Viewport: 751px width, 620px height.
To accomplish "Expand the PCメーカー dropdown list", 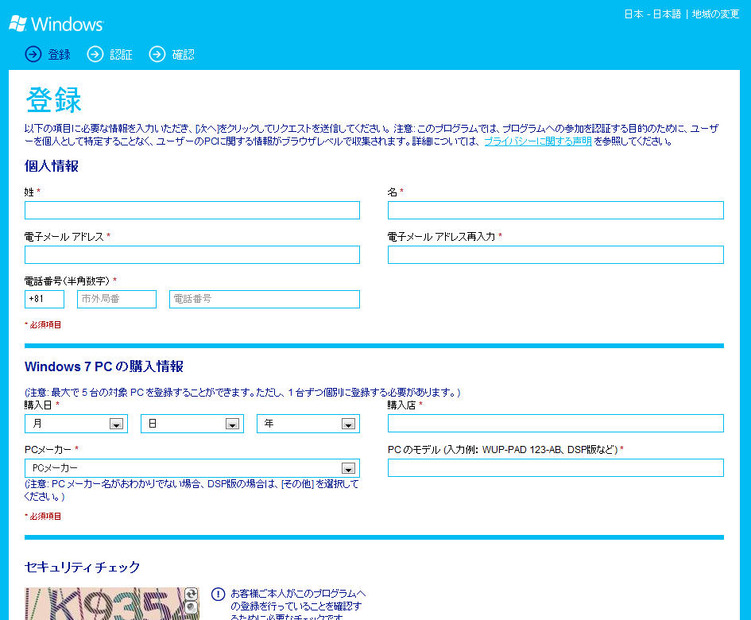I will (x=192, y=468).
